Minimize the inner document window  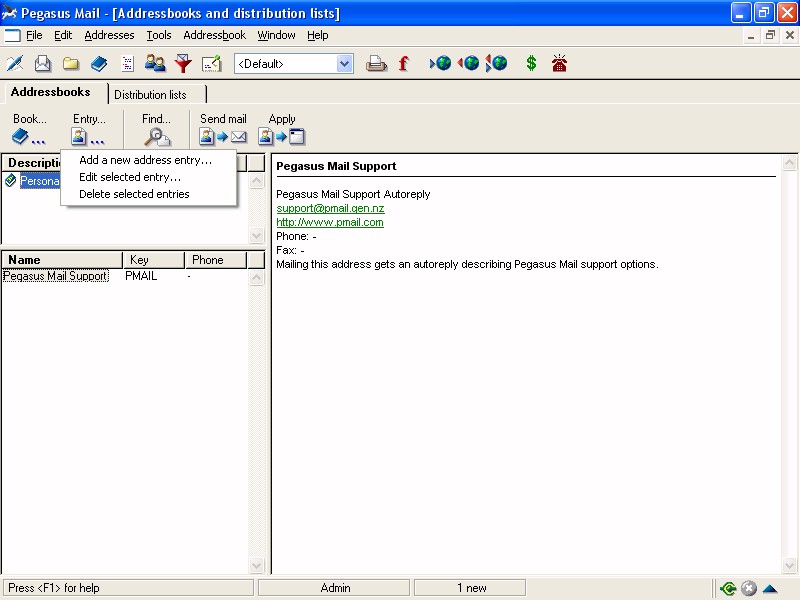[751, 35]
